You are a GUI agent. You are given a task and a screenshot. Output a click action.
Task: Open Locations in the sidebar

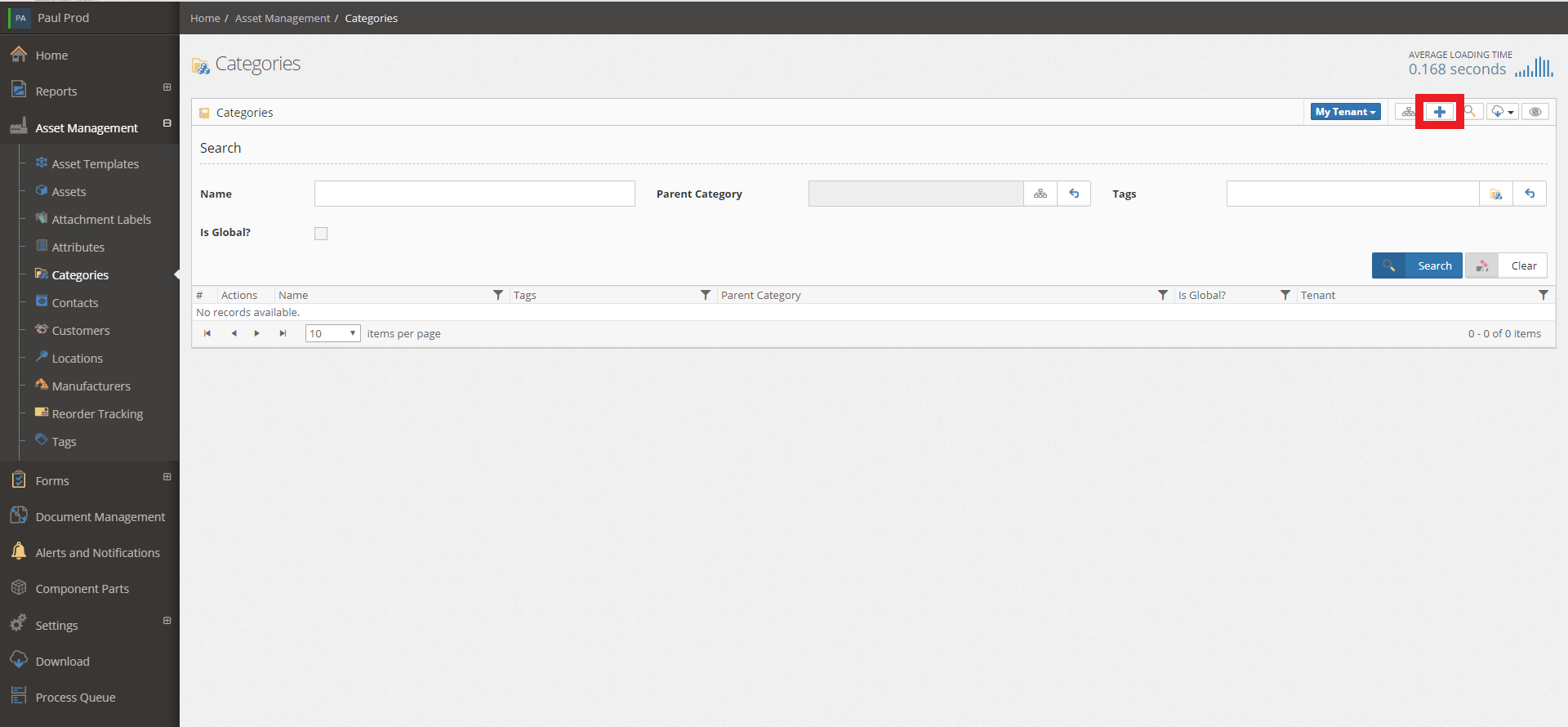pos(78,359)
